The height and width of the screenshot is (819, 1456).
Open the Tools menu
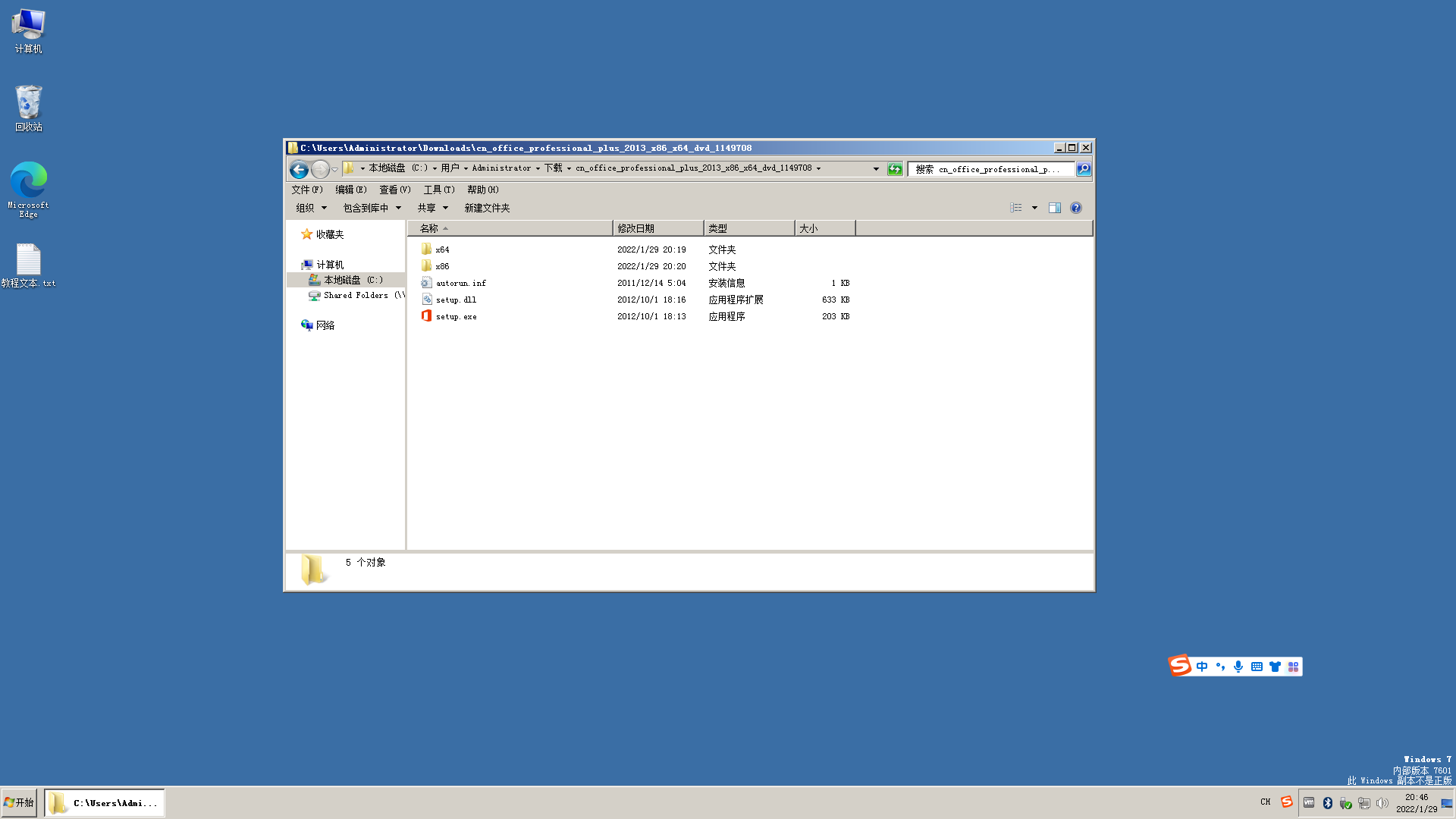439,190
